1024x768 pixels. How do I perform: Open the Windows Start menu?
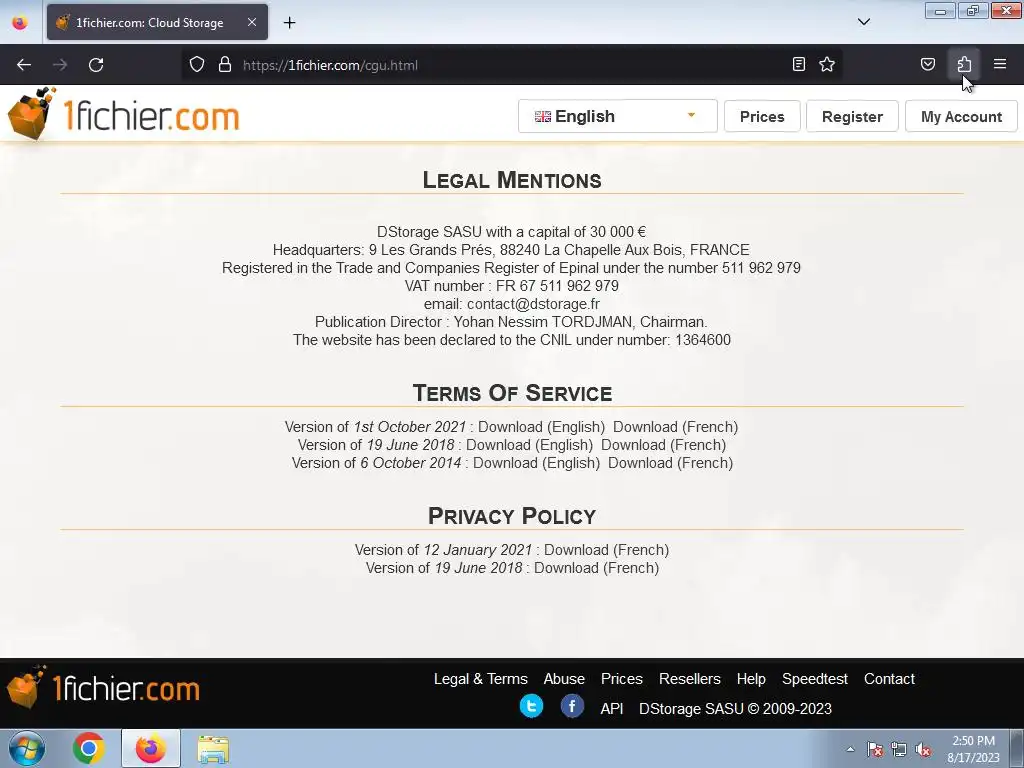pos(27,748)
